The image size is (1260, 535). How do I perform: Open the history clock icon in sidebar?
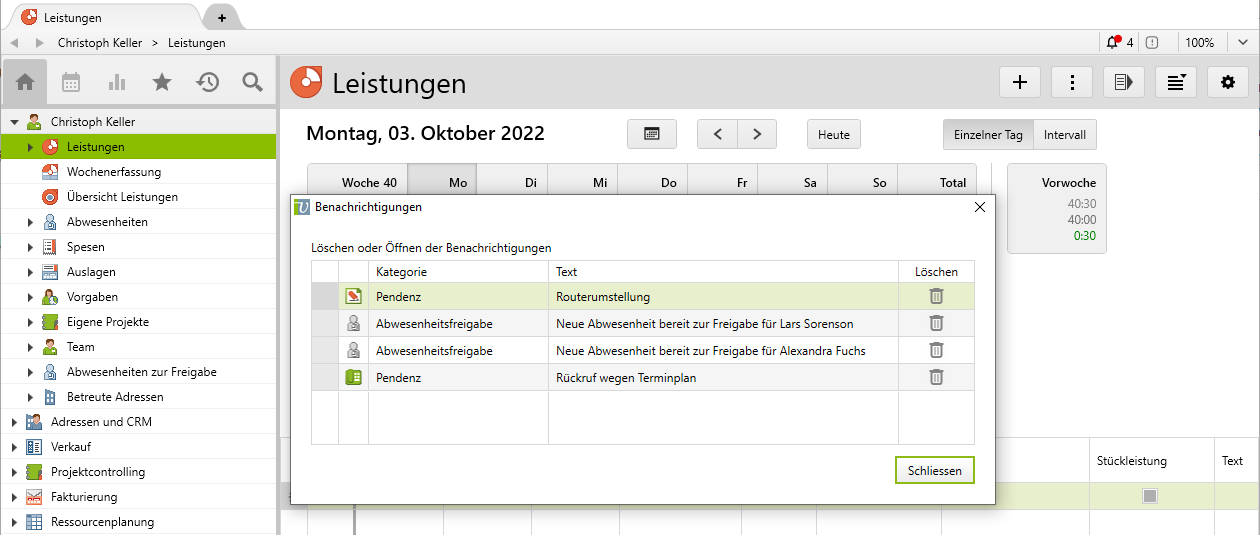tap(208, 83)
